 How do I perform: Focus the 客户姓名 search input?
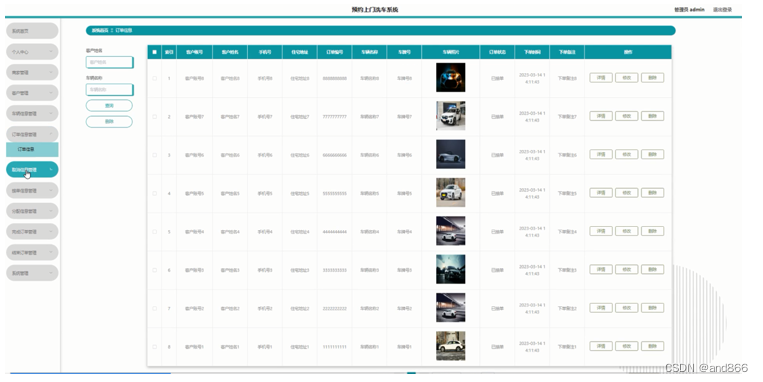tap(109, 62)
